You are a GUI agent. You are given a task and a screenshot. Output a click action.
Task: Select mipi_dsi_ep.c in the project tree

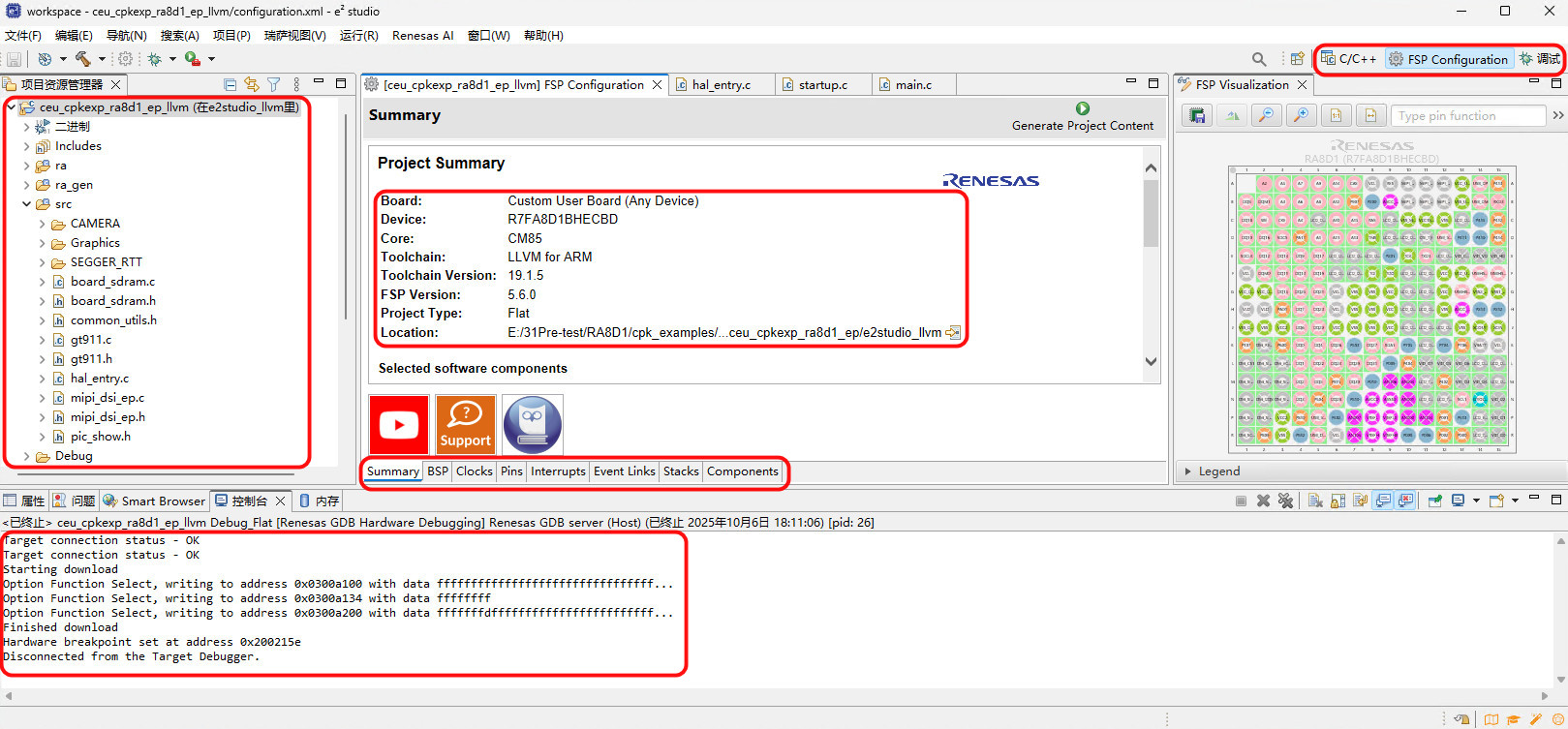tap(99, 398)
